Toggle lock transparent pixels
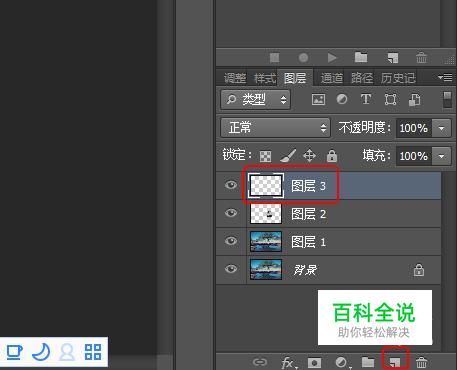This screenshot has height=370, width=457. [265, 156]
